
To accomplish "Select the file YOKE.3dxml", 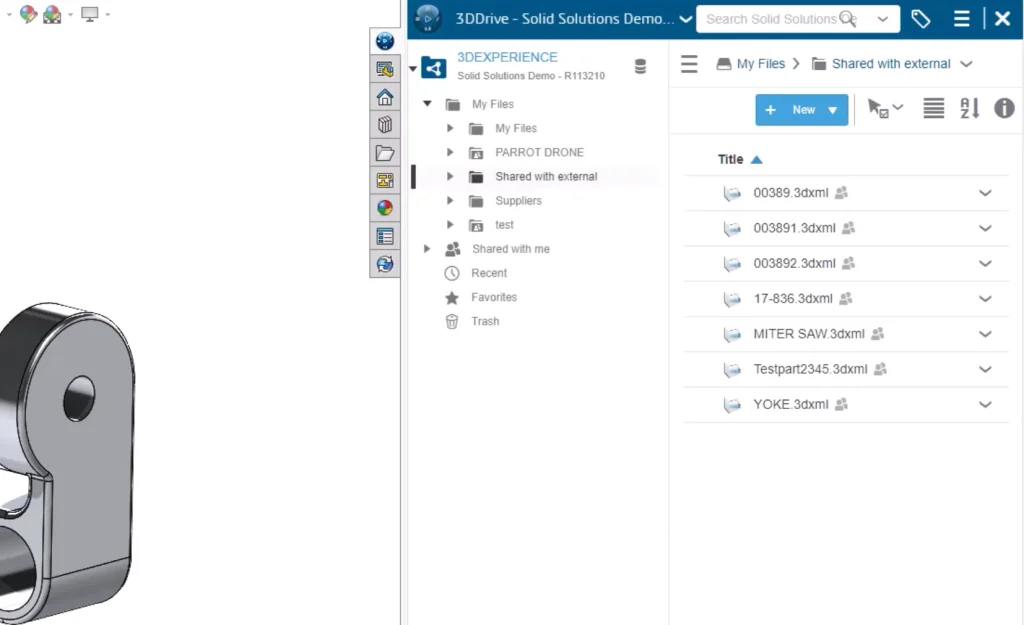I will click(x=791, y=405).
